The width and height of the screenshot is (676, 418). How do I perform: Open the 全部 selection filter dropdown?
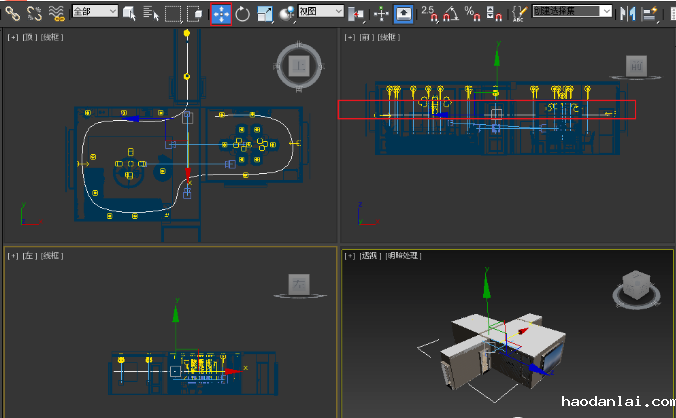click(x=95, y=11)
